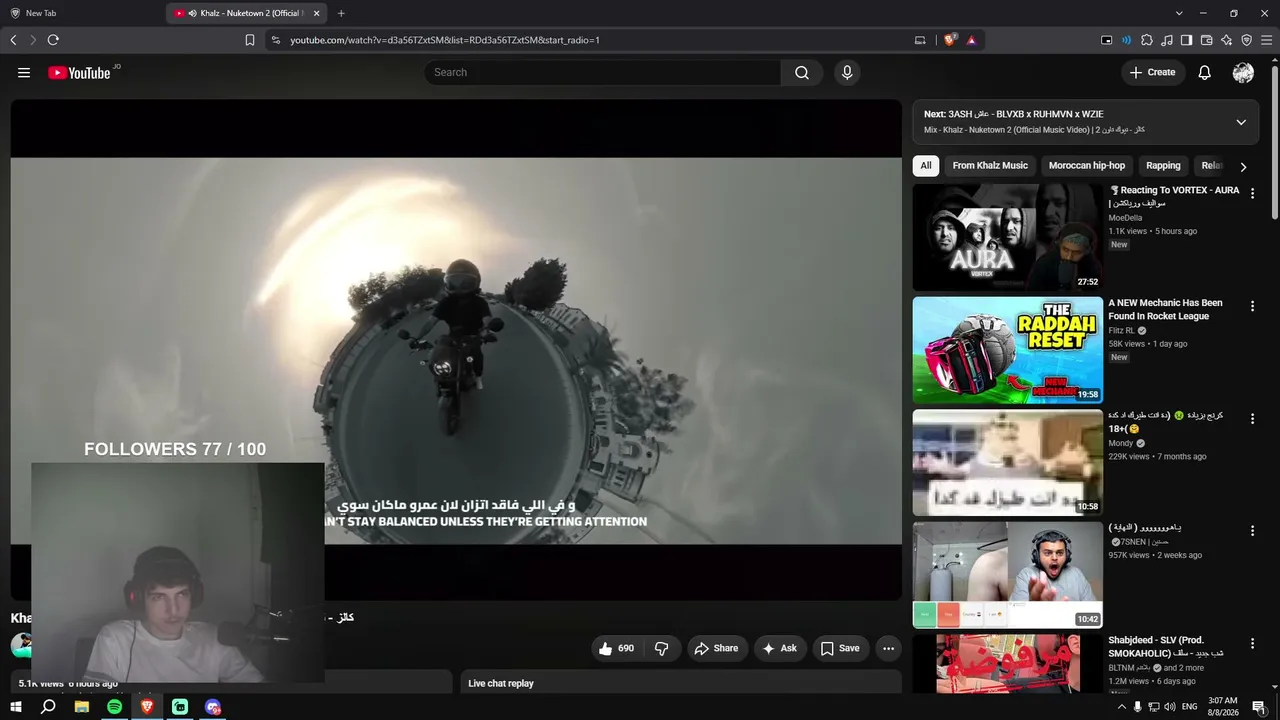Focus the YouTube search field

pyautogui.click(x=603, y=72)
